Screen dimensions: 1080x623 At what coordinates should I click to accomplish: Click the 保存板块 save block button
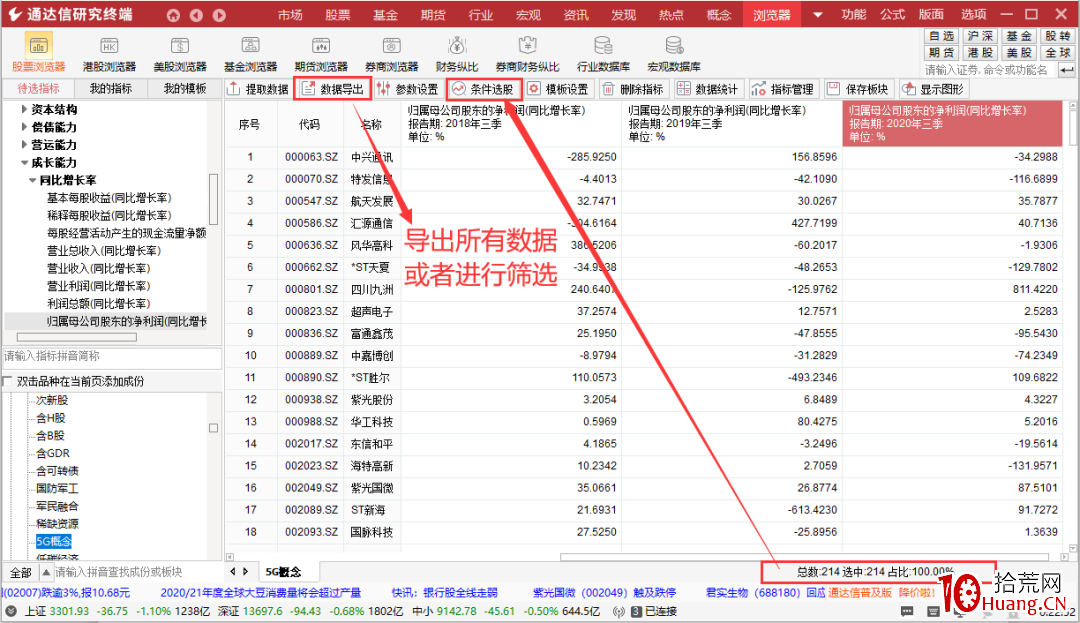[858, 89]
